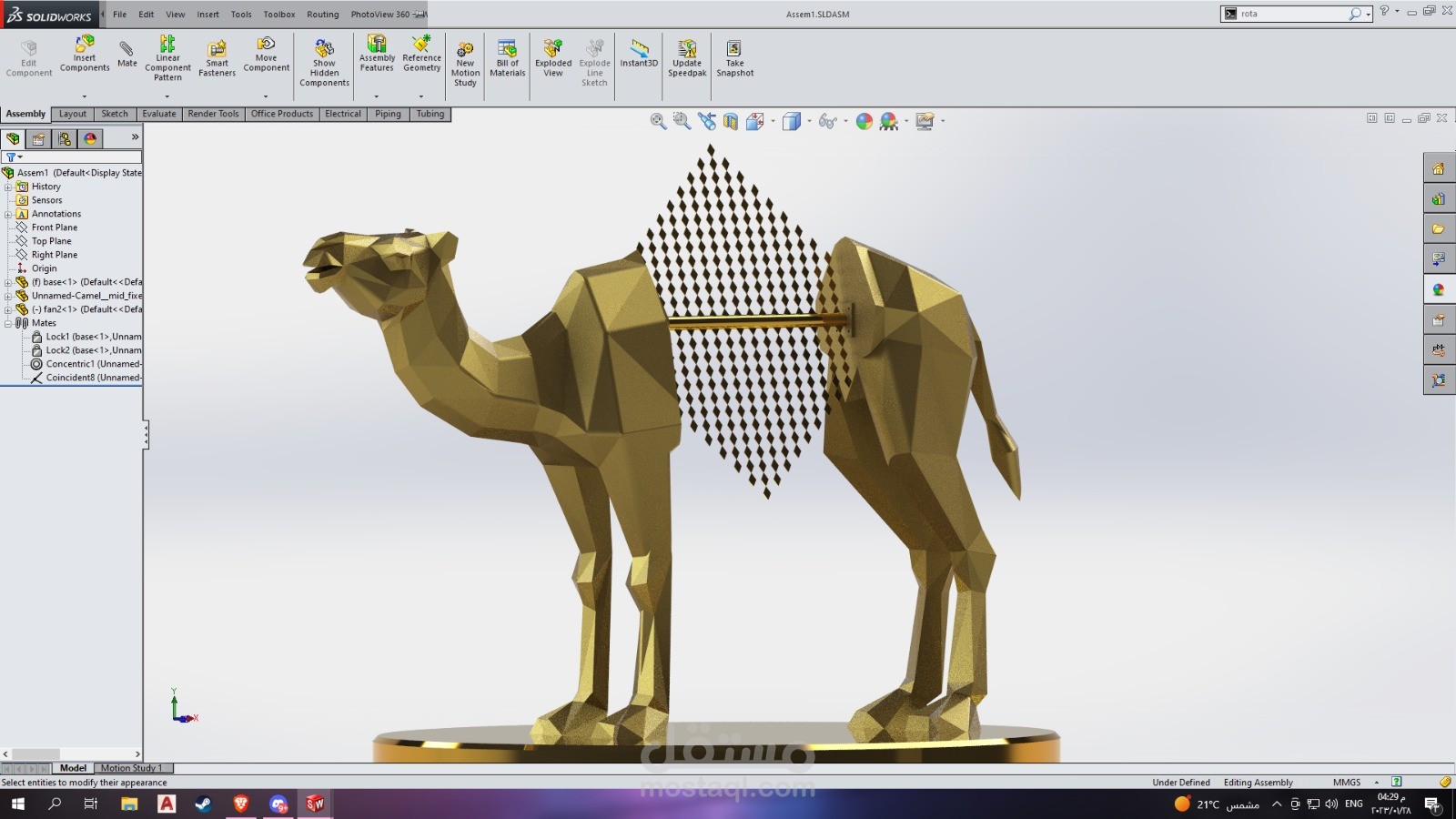Expand the Annotations tree node
1456x819 pixels.
[x=8, y=214]
